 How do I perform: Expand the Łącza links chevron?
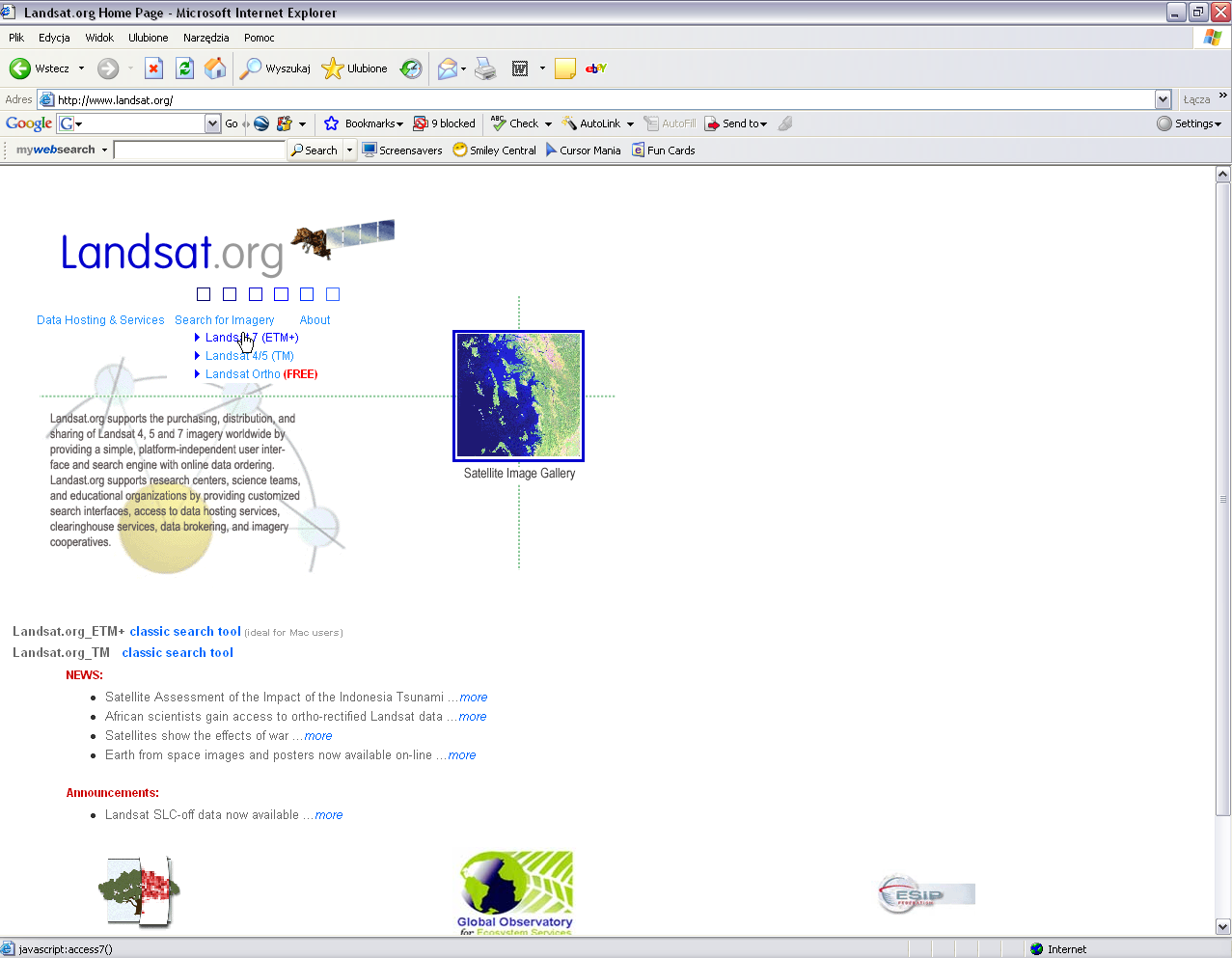click(1223, 96)
